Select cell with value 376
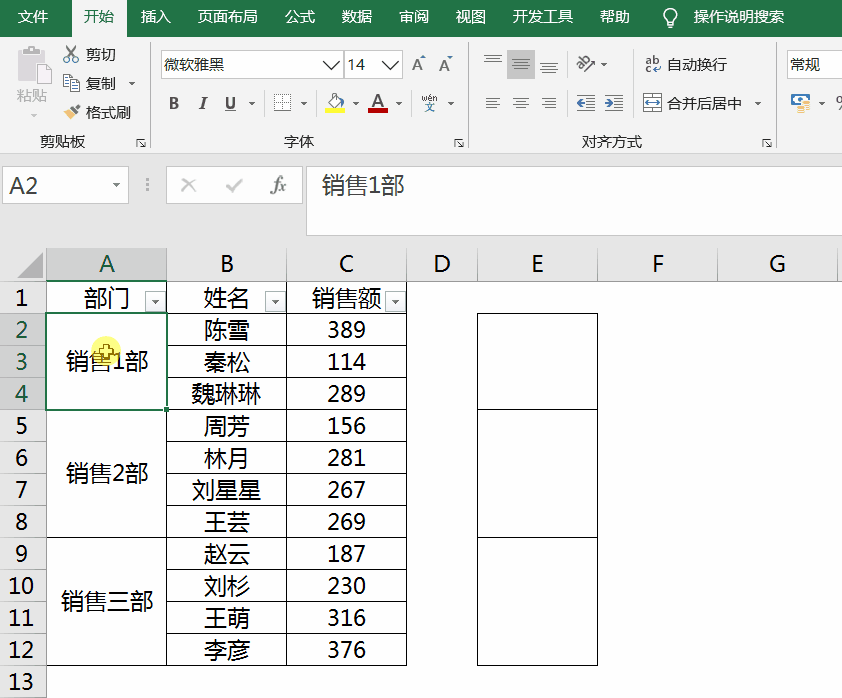This screenshot has width=842, height=698. 346,650
